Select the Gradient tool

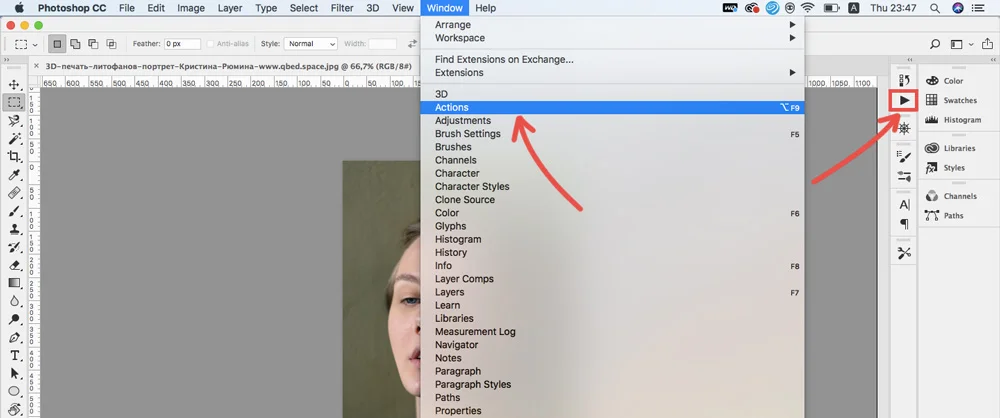pyautogui.click(x=13, y=283)
